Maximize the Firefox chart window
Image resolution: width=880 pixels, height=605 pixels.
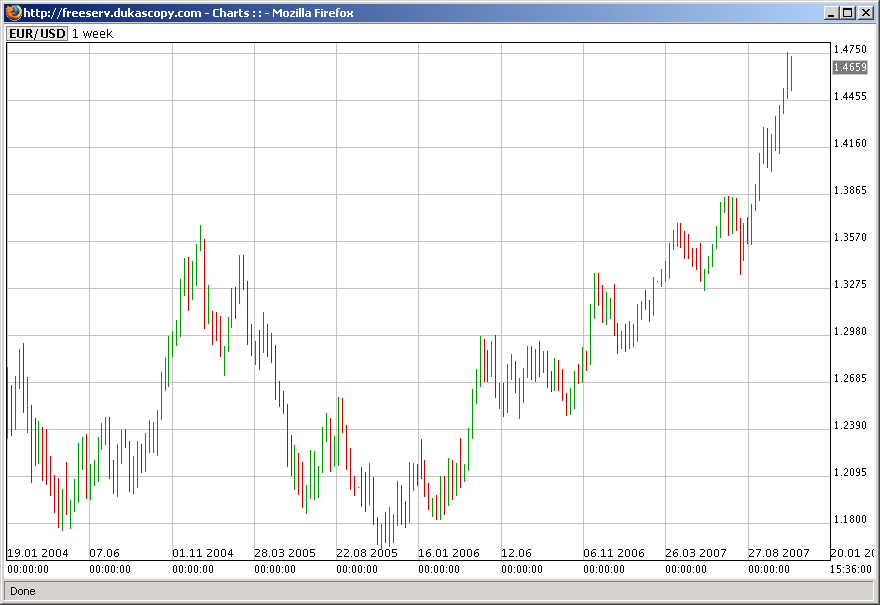click(x=848, y=13)
